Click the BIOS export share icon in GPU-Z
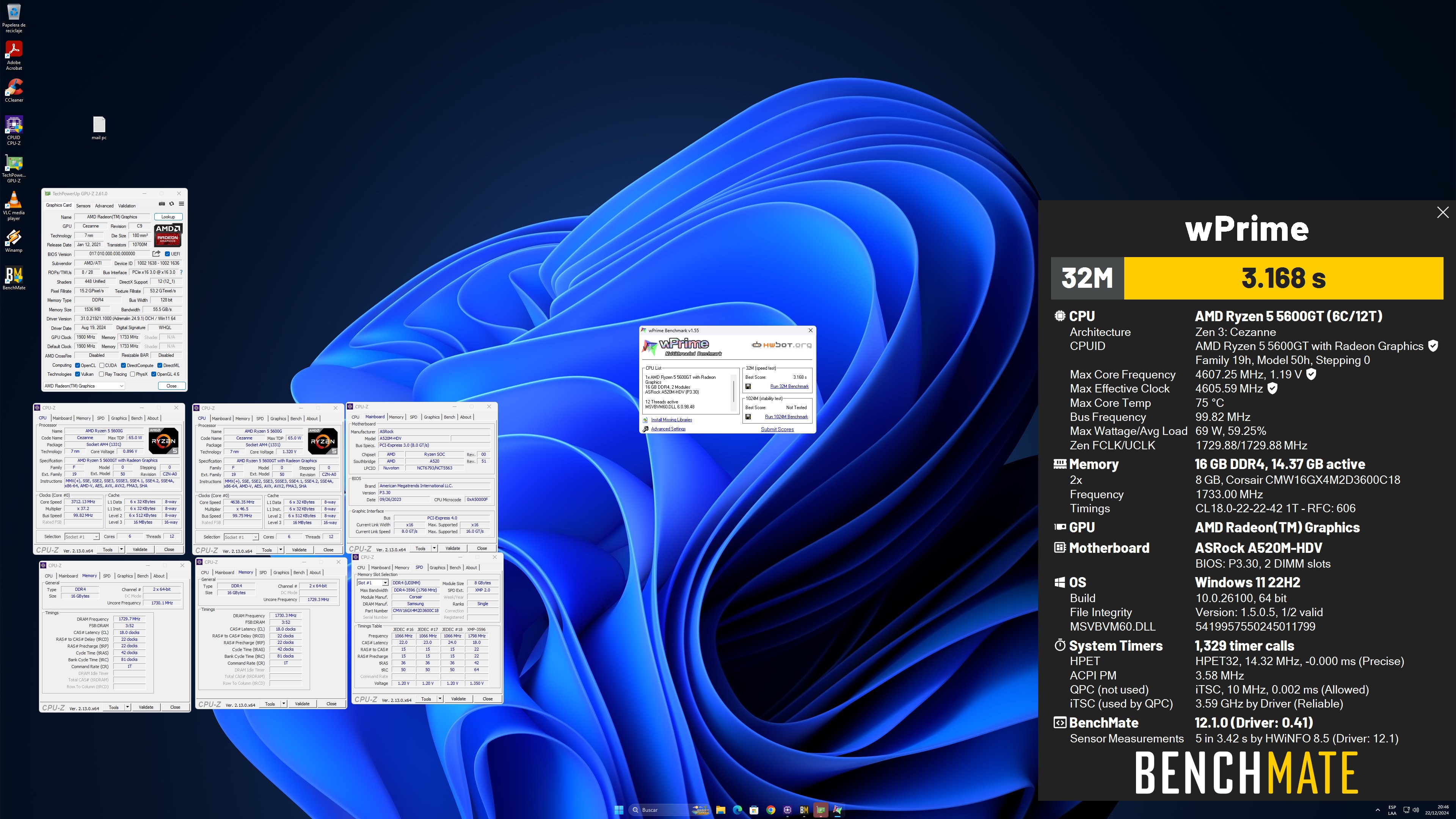 click(x=157, y=254)
